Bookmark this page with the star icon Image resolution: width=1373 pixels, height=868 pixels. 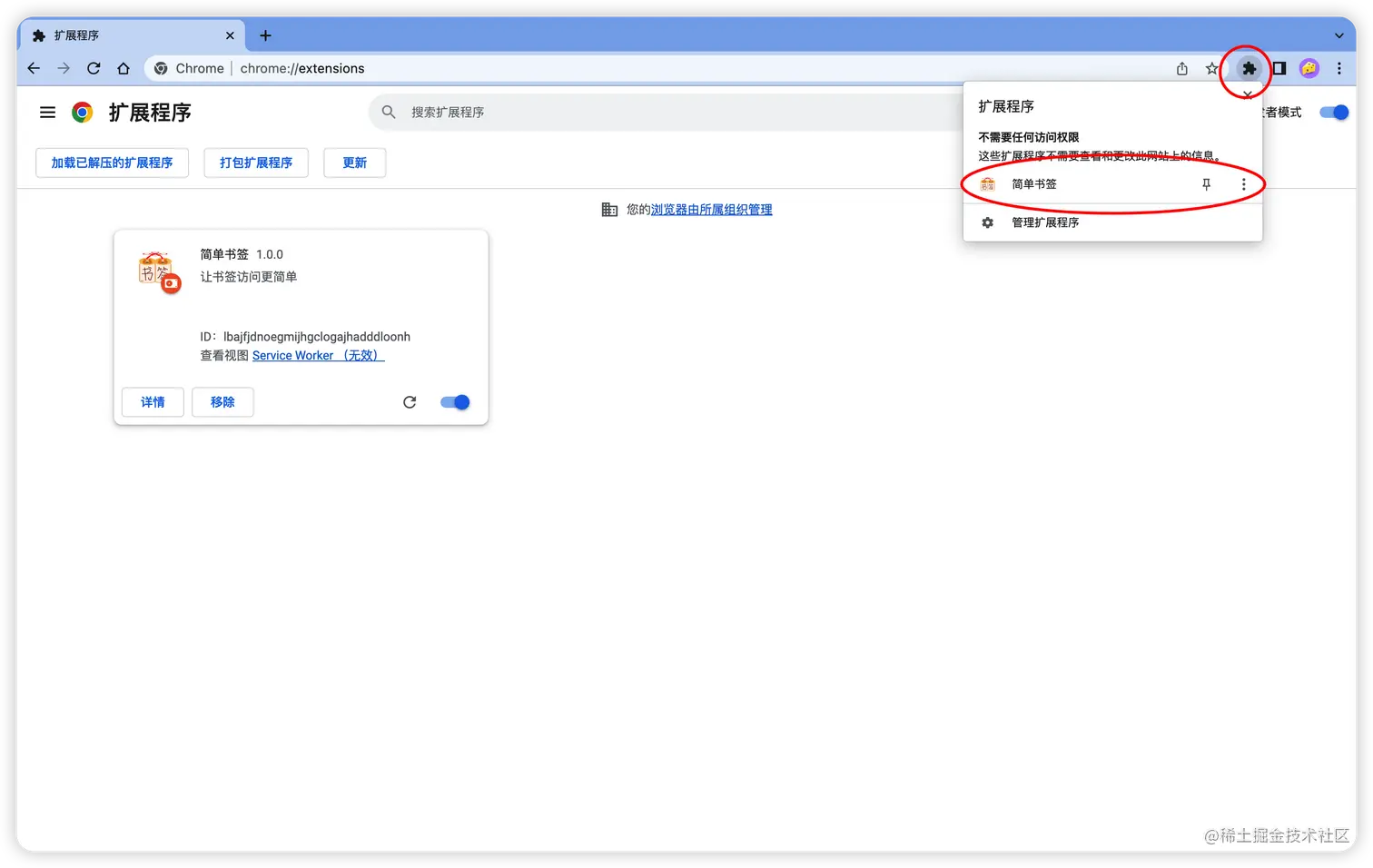tap(1211, 68)
